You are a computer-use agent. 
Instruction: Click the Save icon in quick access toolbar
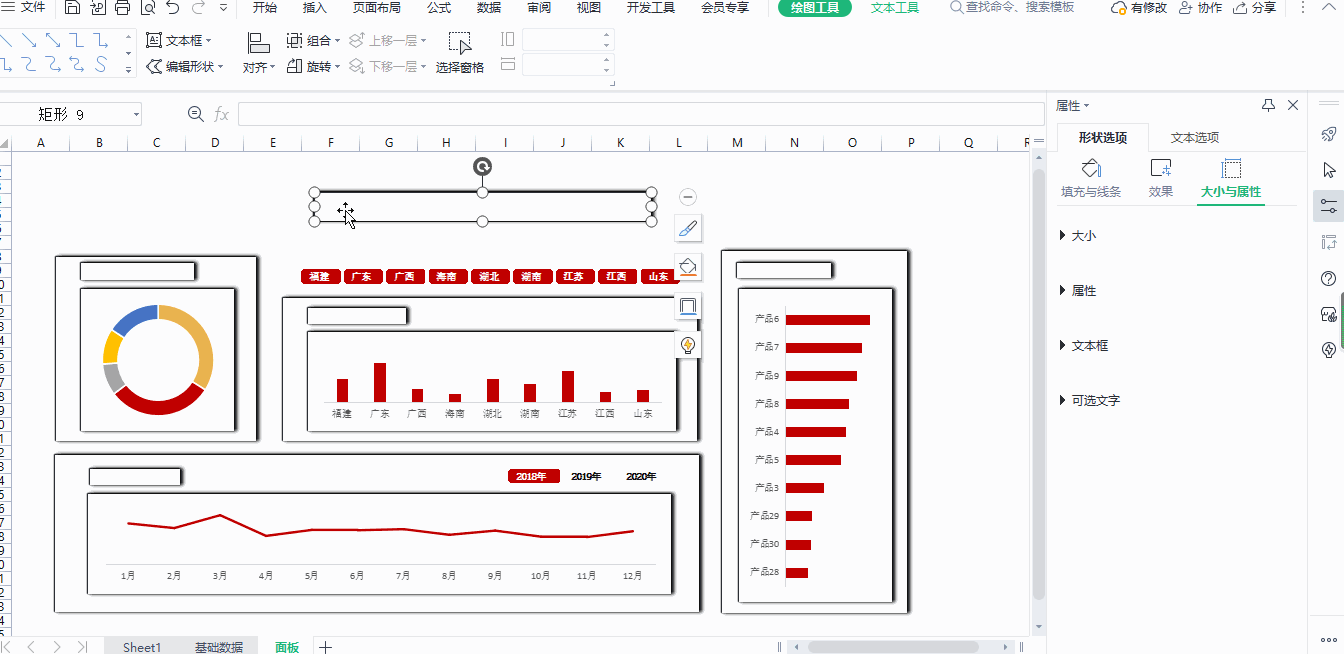tap(72, 8)
